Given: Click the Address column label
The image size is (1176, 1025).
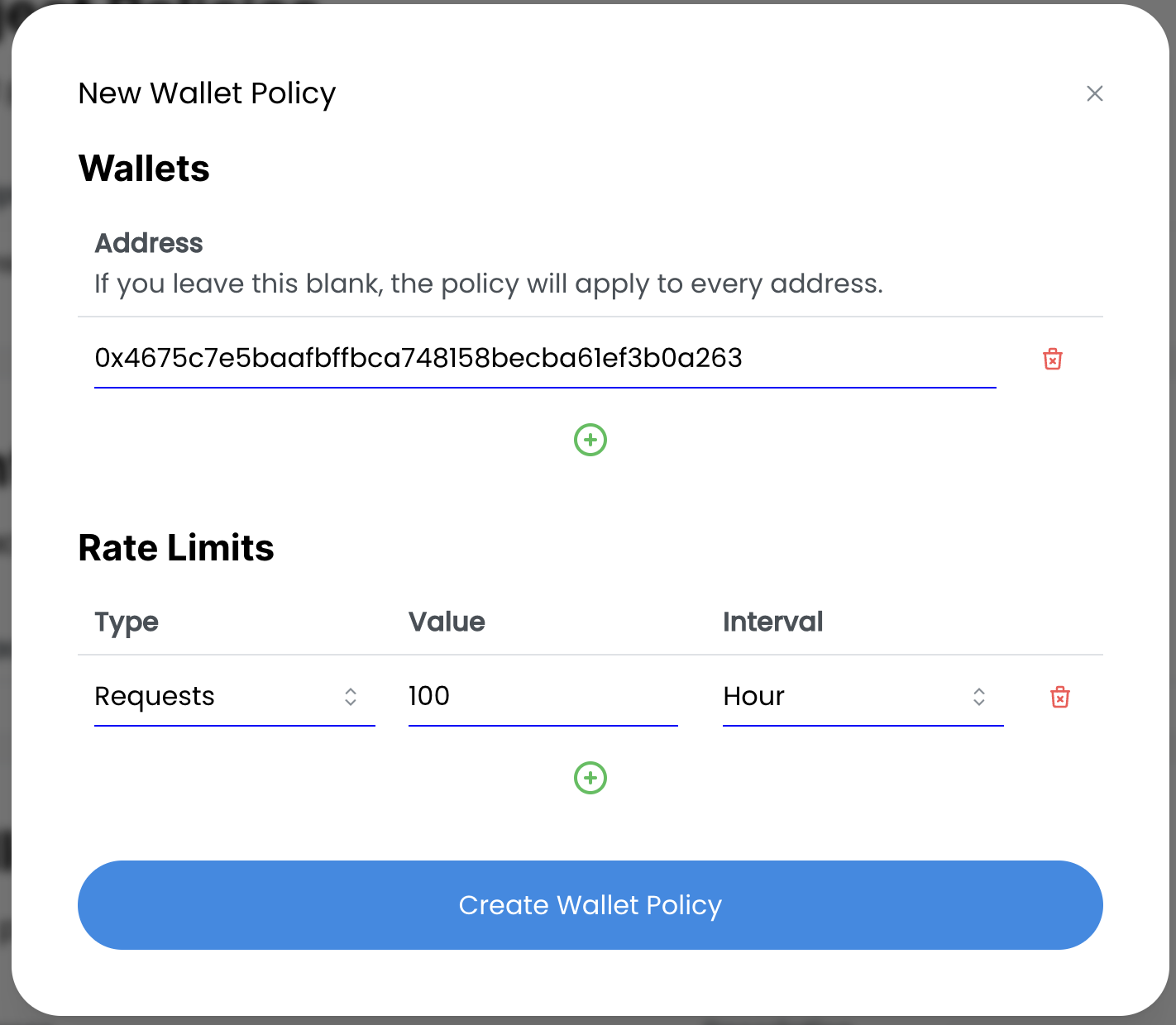Looking at the screenshot, I should click(x=149, y=243).
